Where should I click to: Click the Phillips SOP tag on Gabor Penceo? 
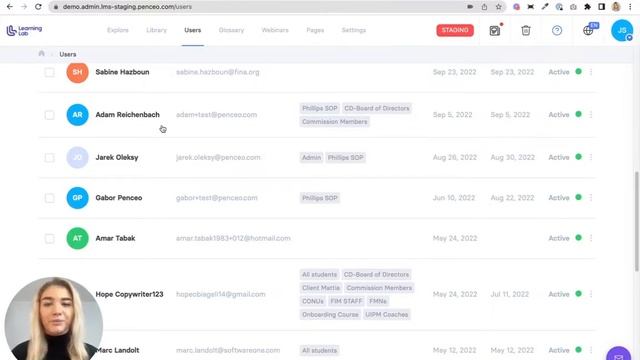pos(320,198)
